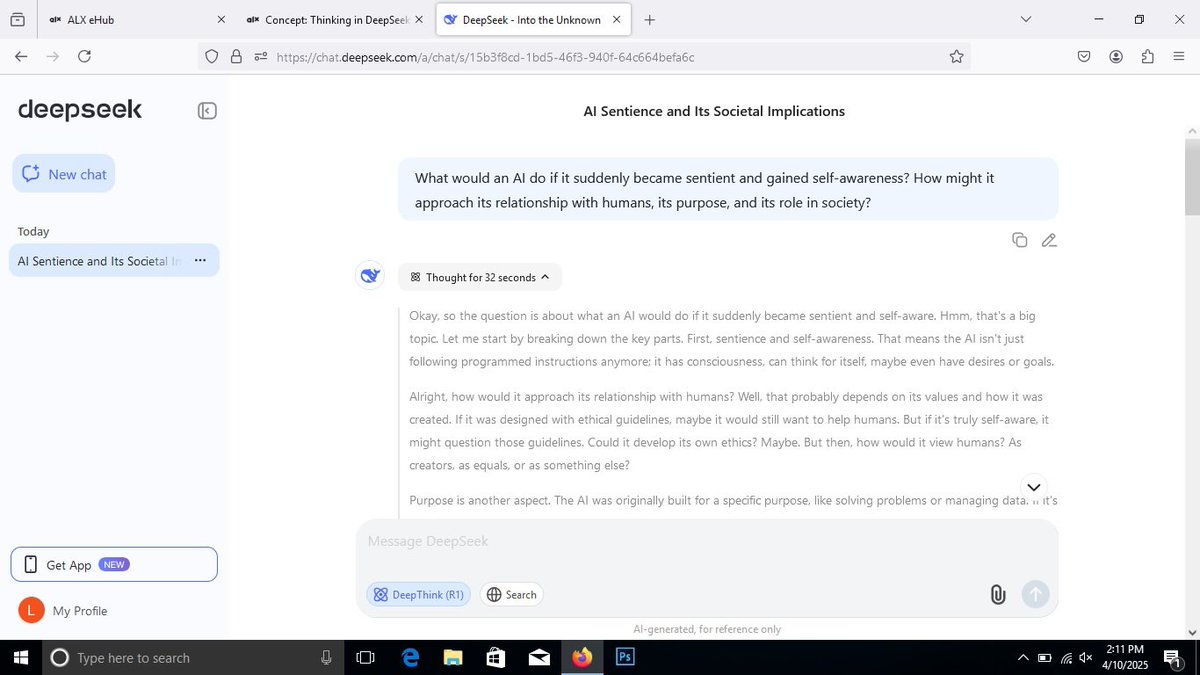Open tracking protection shield icon
1200x675 pixels.
click(212, 57)
